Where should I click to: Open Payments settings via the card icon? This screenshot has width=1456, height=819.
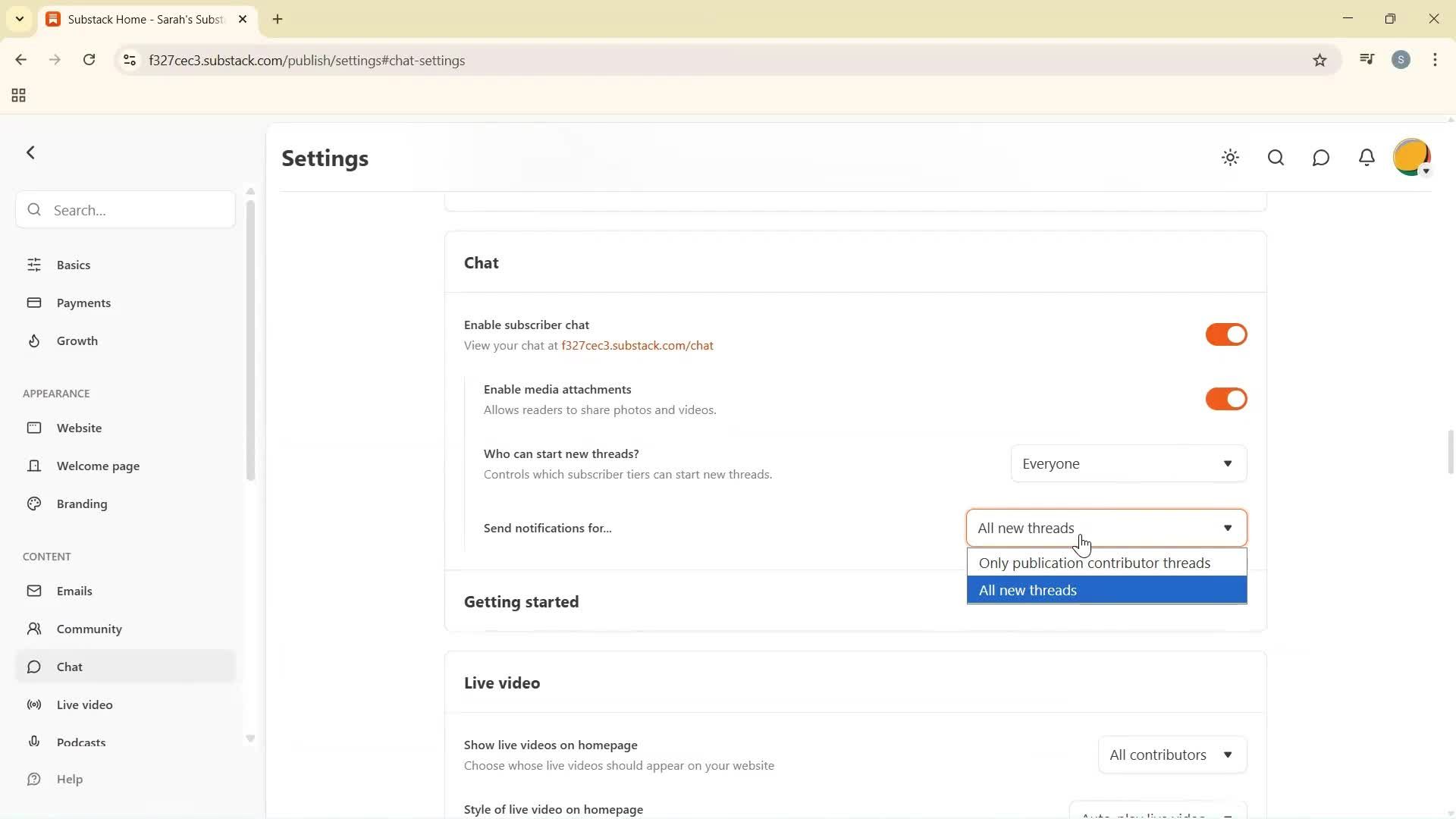coord(83,303)
